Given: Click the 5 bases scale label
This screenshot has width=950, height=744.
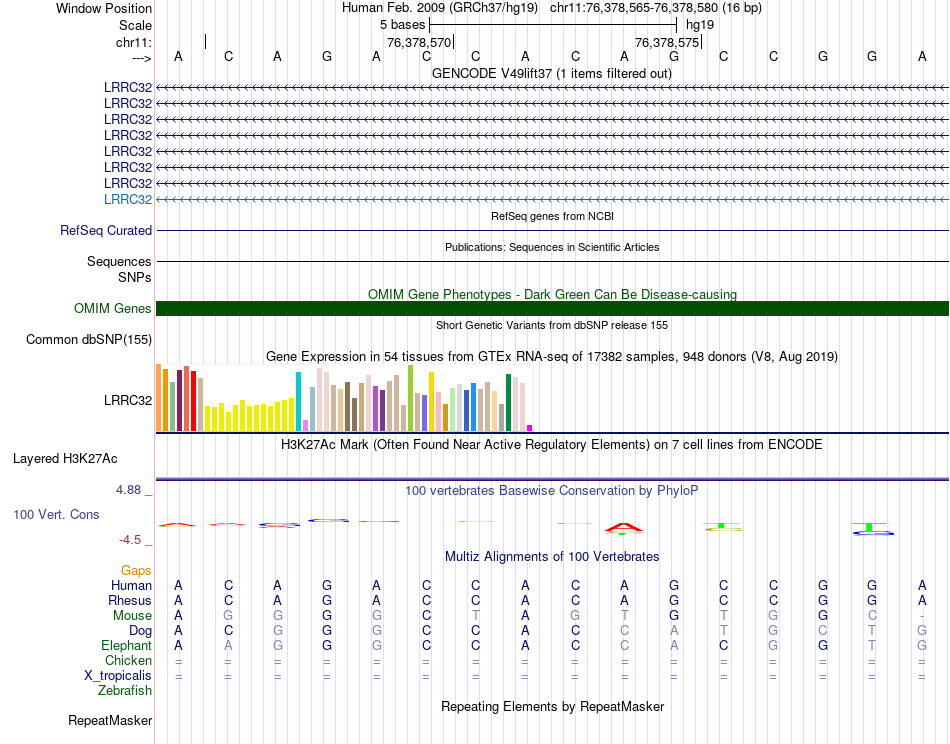Looking at the screenshot, I should (x=402, y=25).
